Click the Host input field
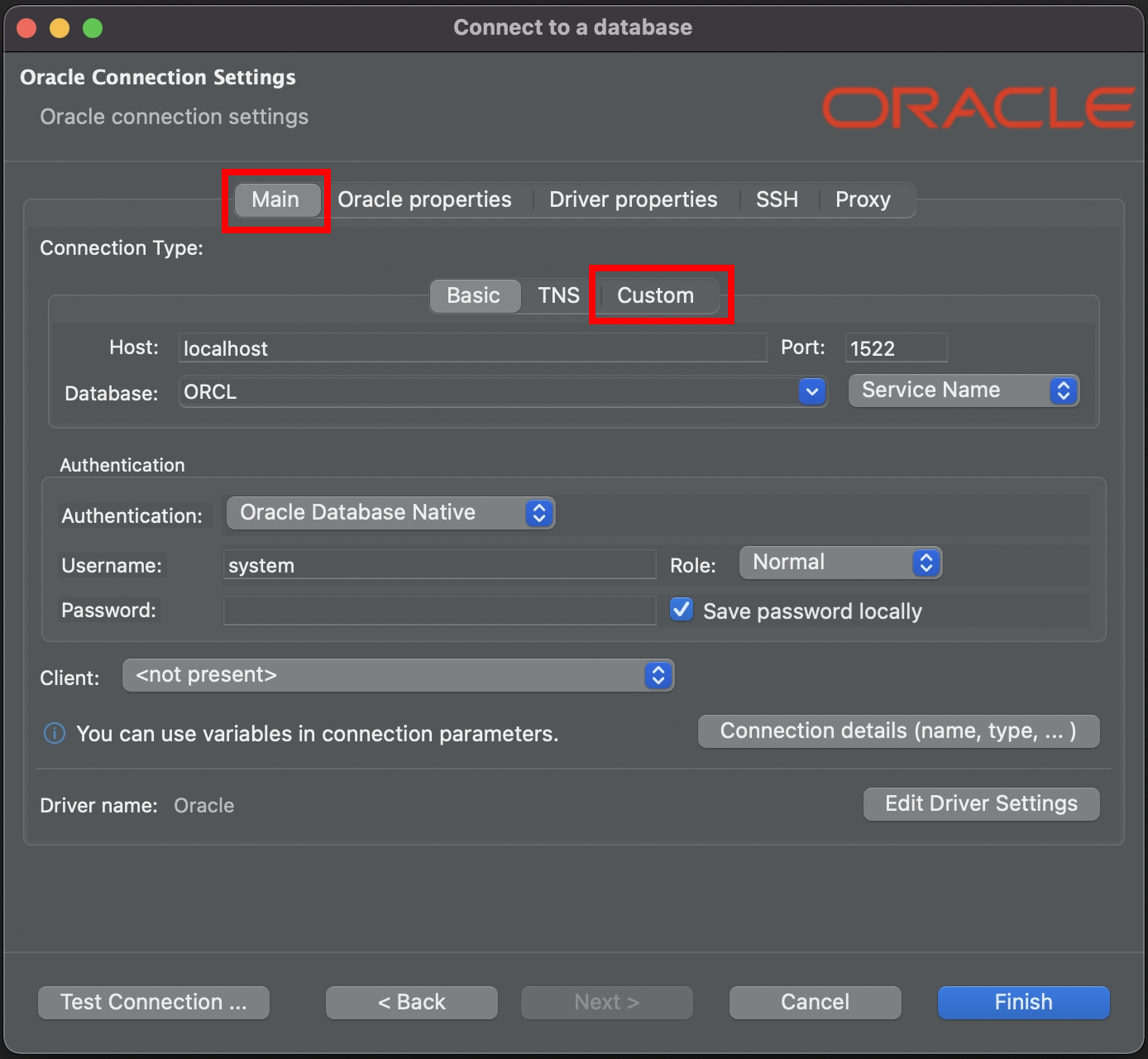This screenshot has height=1059, width=1148. pyautogui.click(x=473, y=348)
